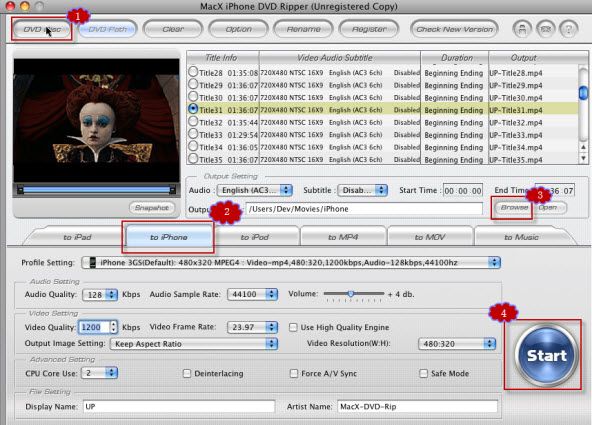Click the DVD Path button
This screenshot has height=425, width=592.
pyautogui.click(x=108, y=29)
